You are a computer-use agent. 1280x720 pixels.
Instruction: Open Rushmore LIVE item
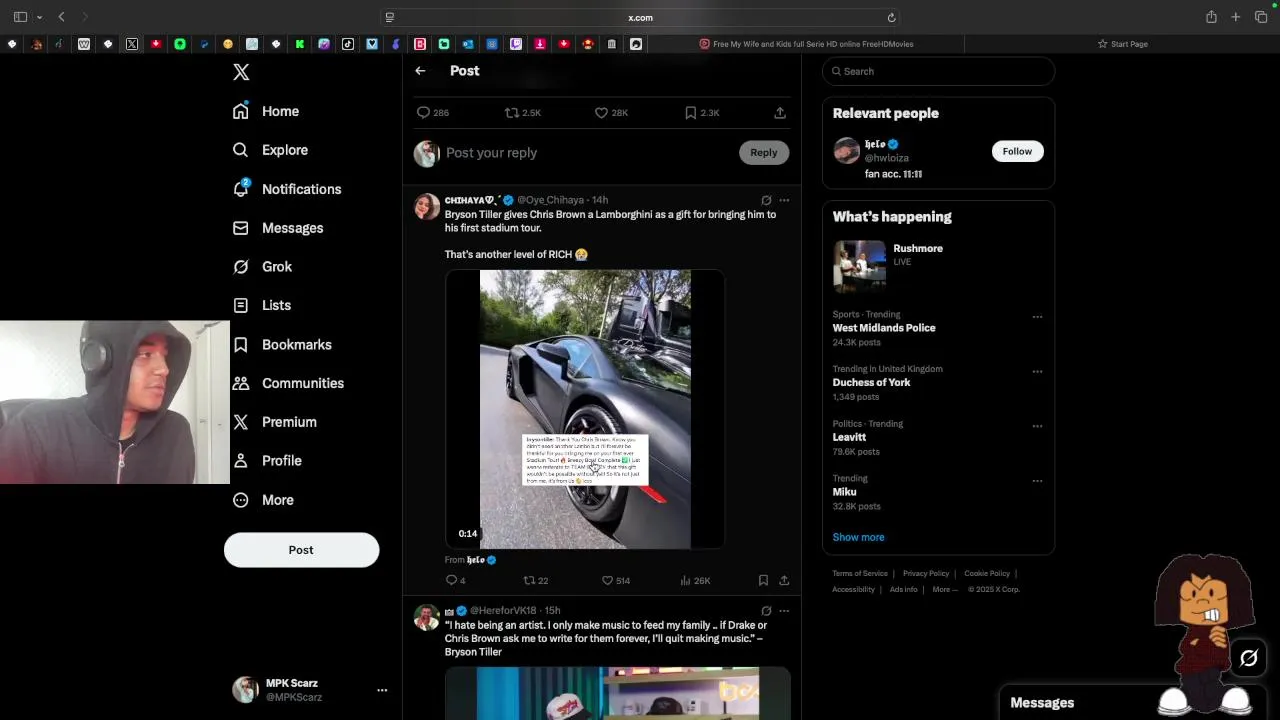click(938, 265)
